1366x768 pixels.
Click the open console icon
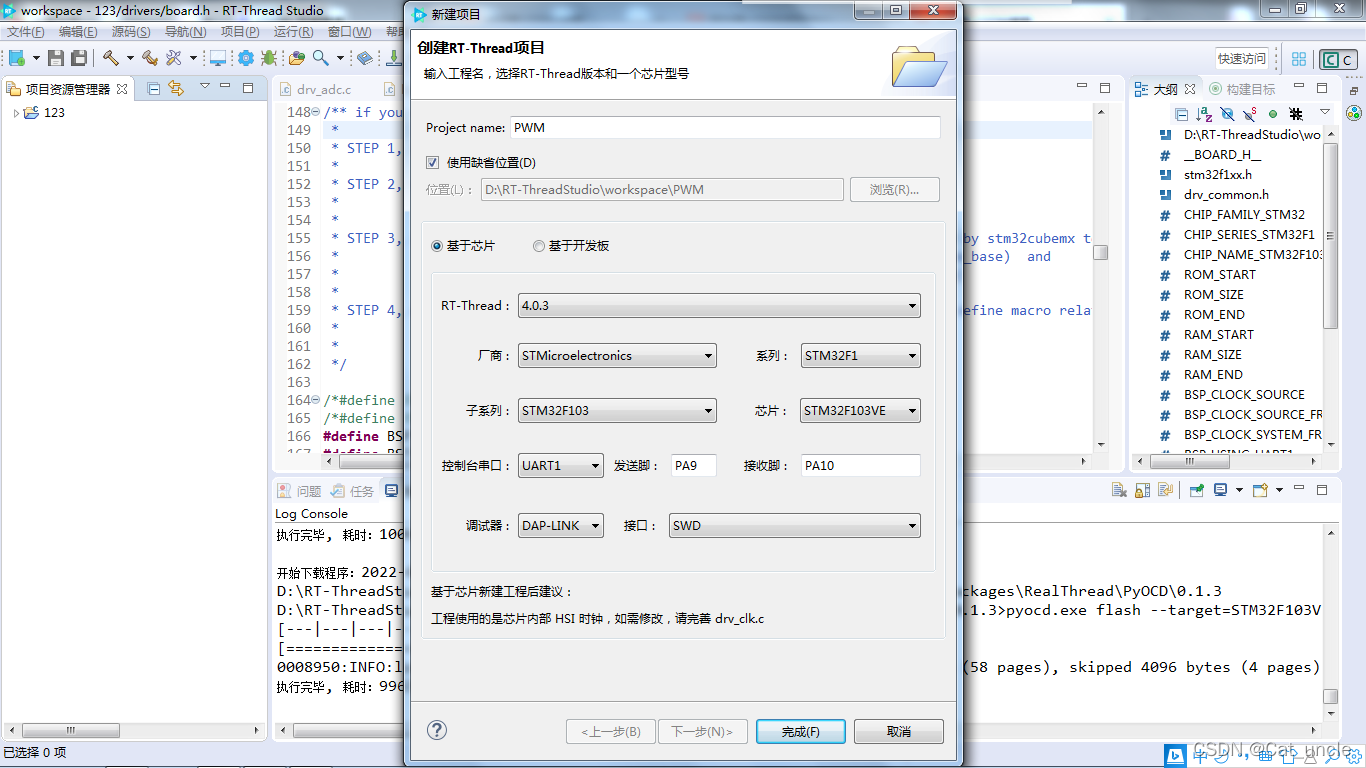pyautogui.click(x=1260, y=490)
